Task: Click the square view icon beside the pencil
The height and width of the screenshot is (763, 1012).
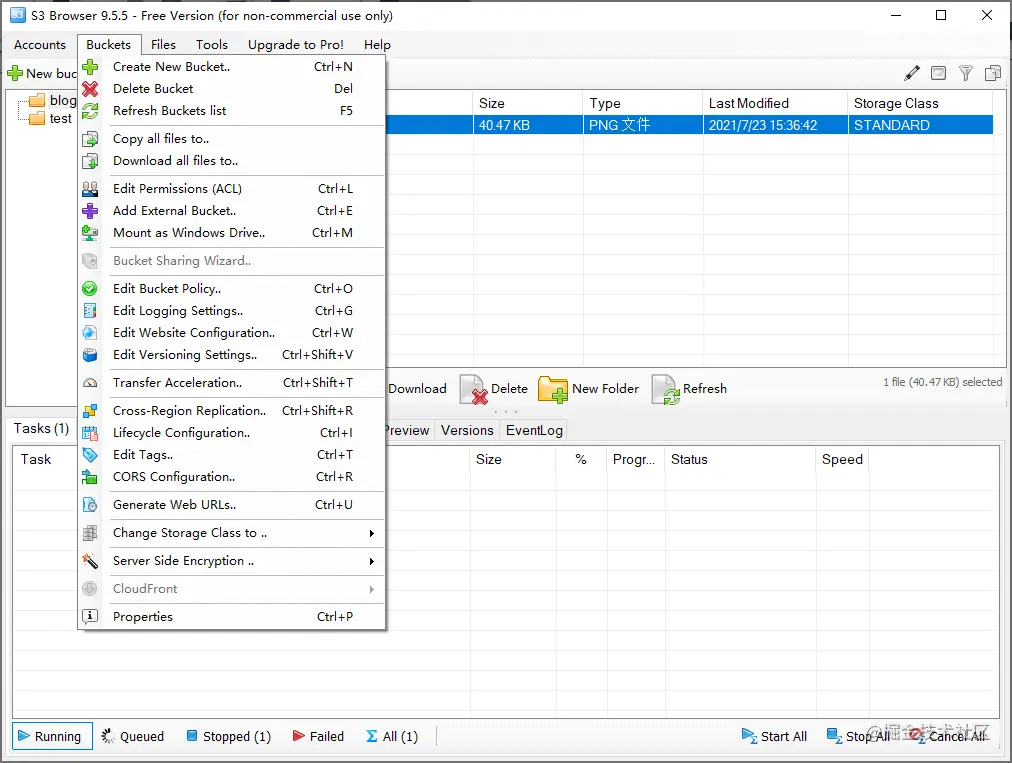Action: pyautogui.click(x=938, y=73)
